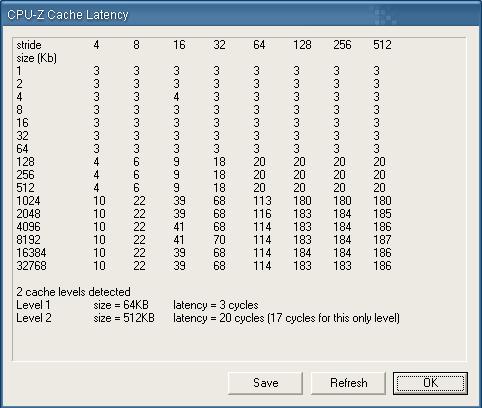482x408 pixels.
Task: Click the 'stride' header label
Action: 29,45
